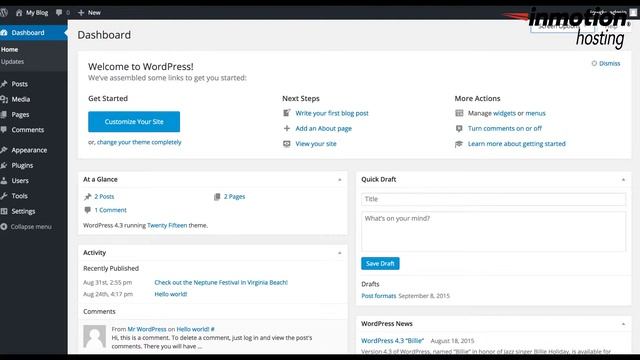Collapse the WordPress News panel

[x=623, y=324]
